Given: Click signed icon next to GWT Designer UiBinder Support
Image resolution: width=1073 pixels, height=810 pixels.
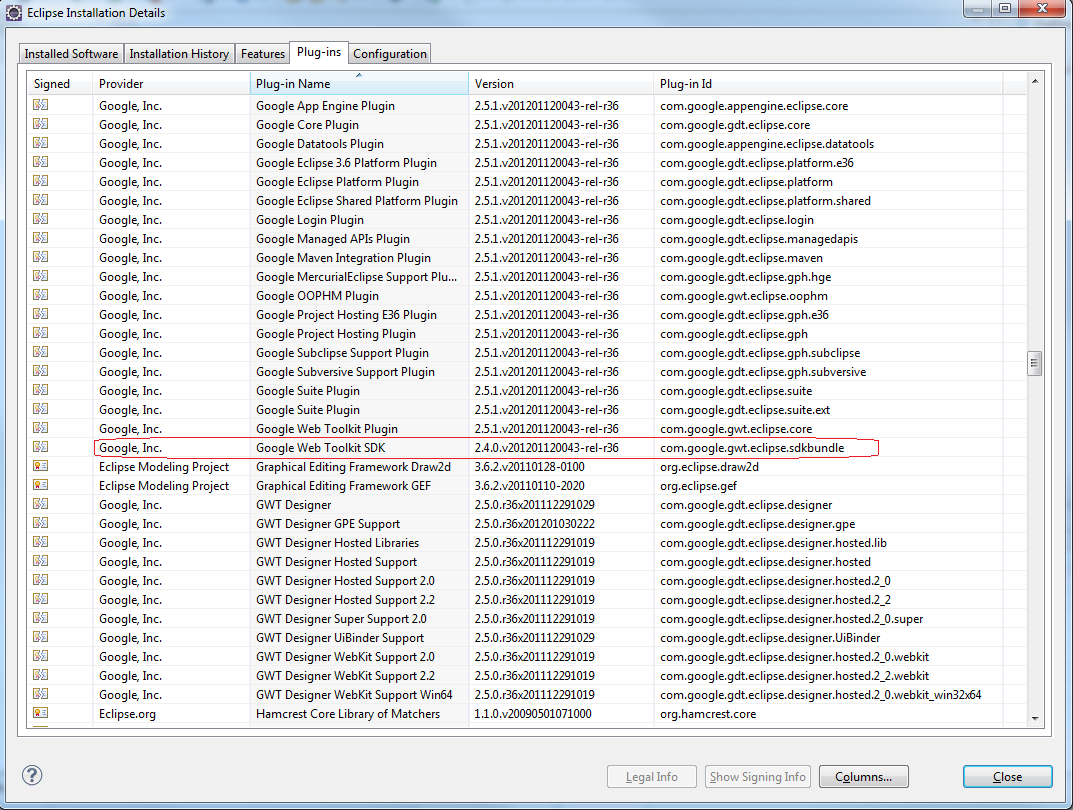Looking at the screenshot, I should [40, 637].
